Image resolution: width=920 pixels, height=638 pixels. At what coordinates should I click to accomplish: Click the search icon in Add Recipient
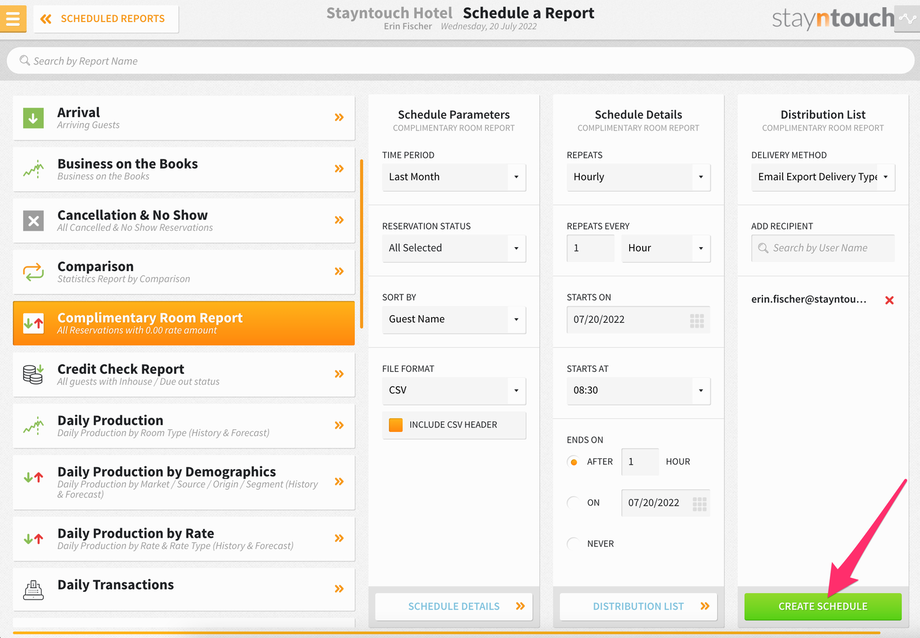pos(763,248)
